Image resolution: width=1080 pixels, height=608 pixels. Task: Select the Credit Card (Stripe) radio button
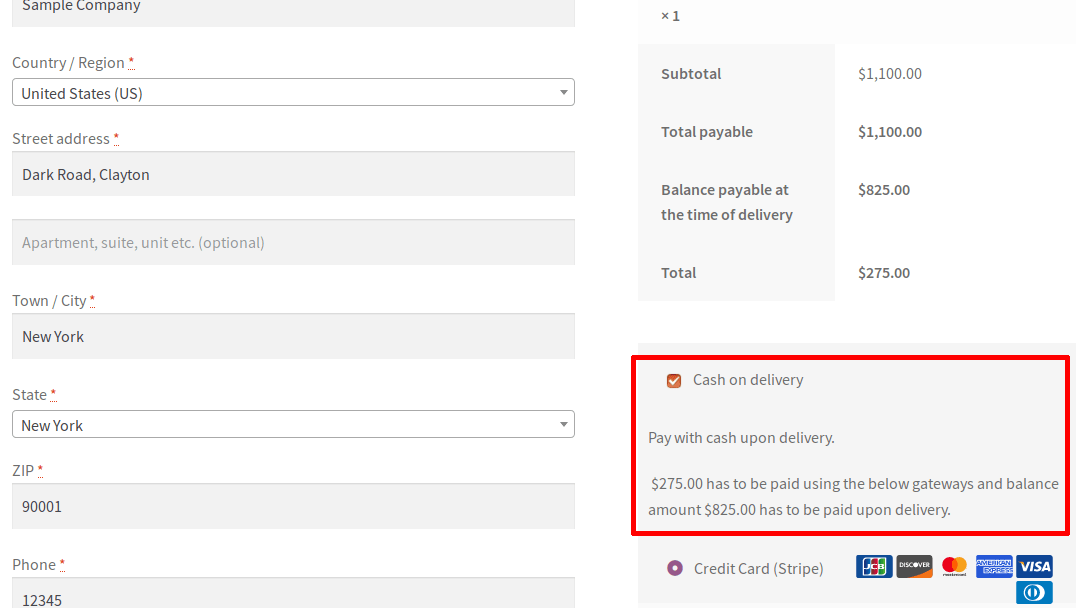pos(675,567)
